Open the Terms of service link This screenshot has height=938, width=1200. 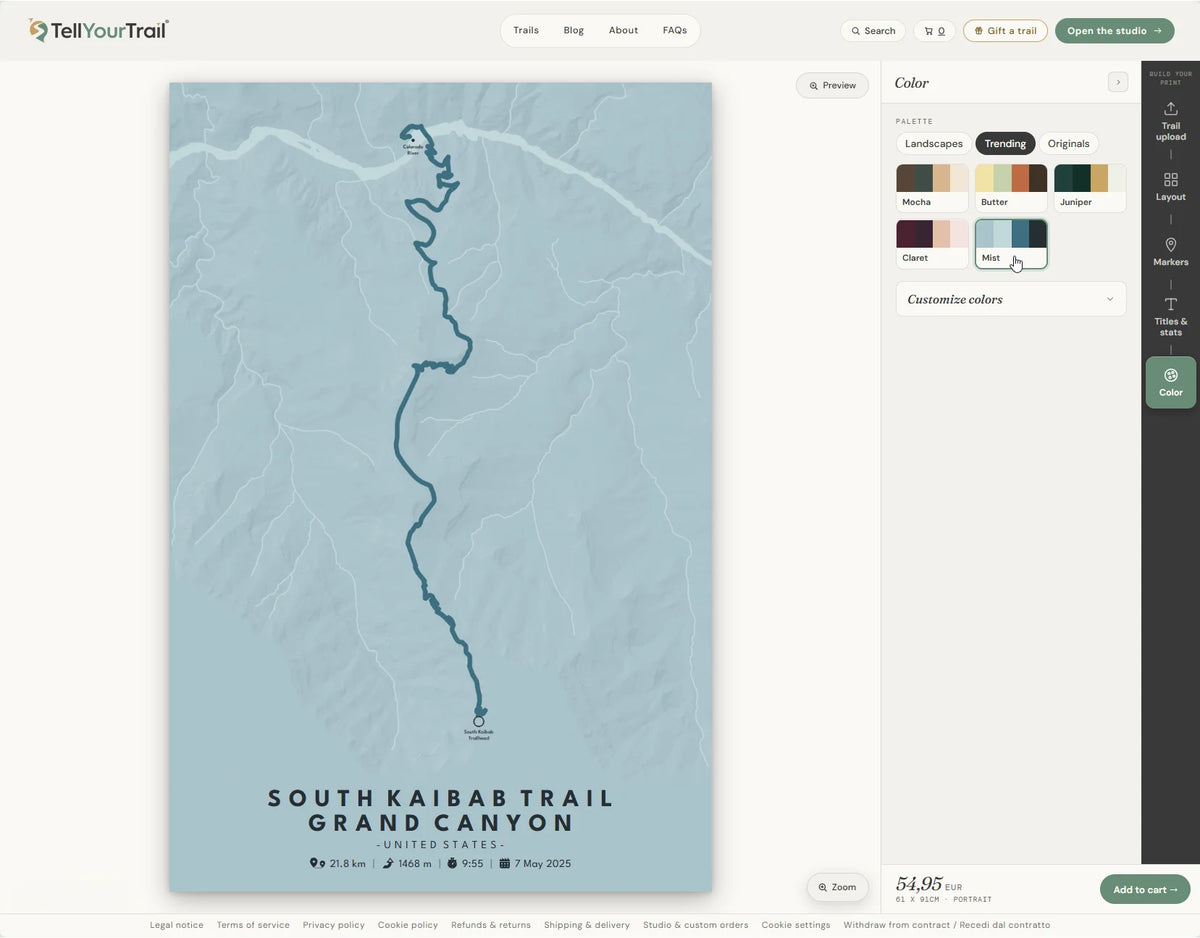pos(253,925)
